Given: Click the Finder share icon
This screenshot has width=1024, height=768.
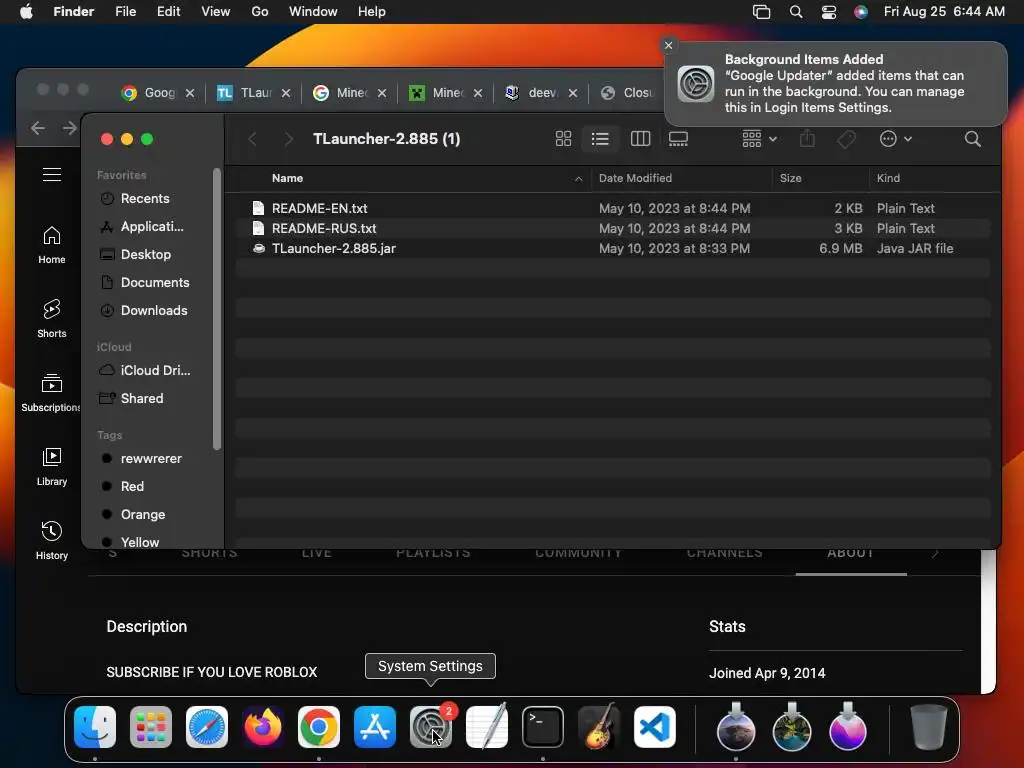Looking at the screenshot, I should (807, 138).
